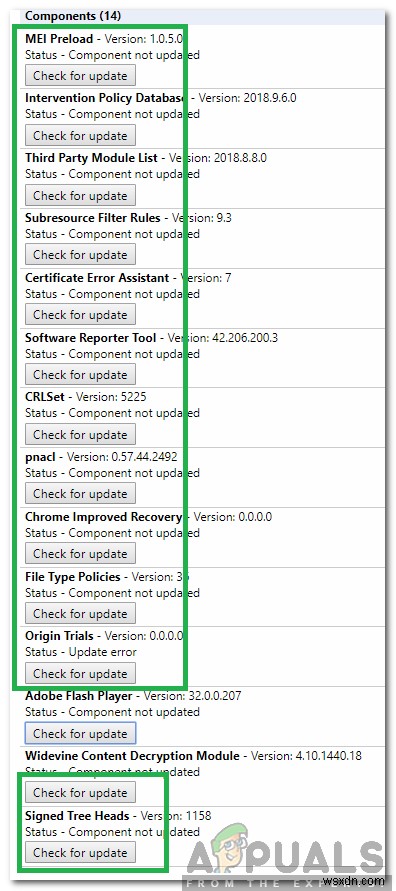Check for update for CRLSet
This screenshot has width=396, height=891.
click(x=80, y=435)
